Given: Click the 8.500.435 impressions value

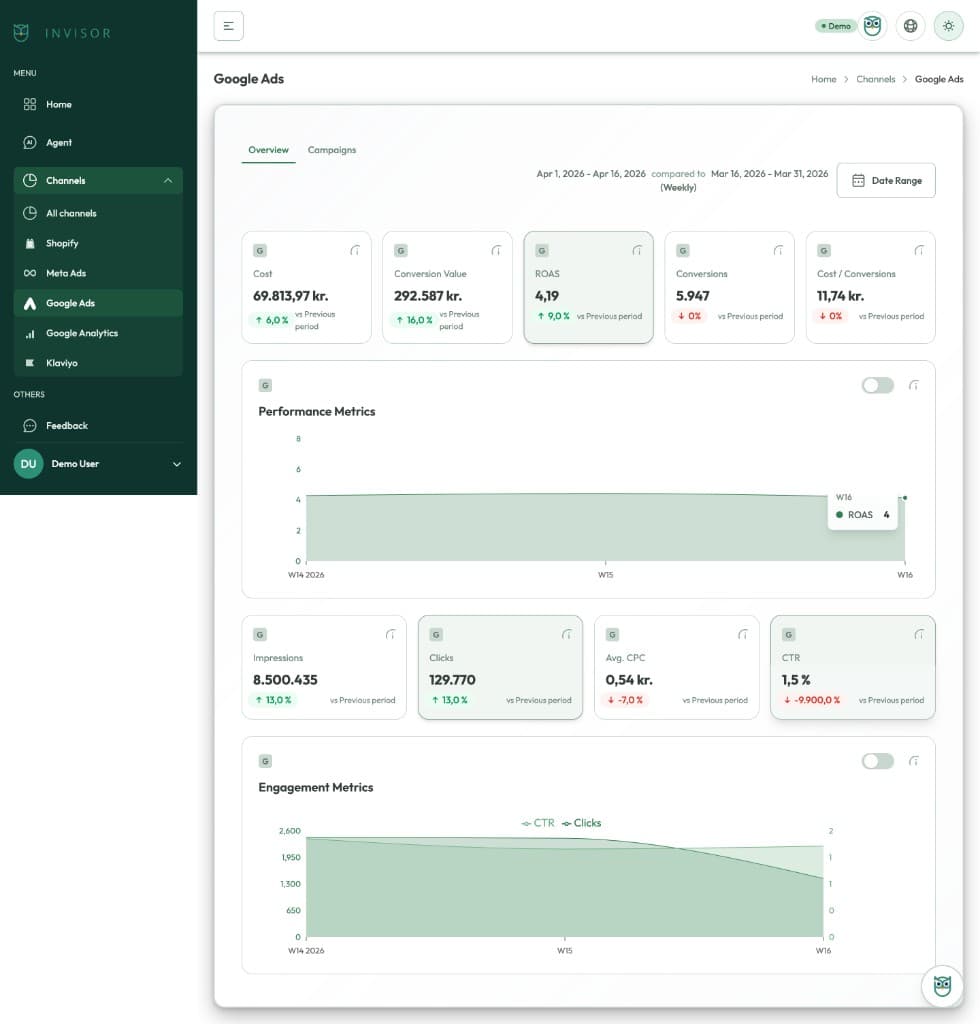Looking at the screenshot, I should coord(285,680).
